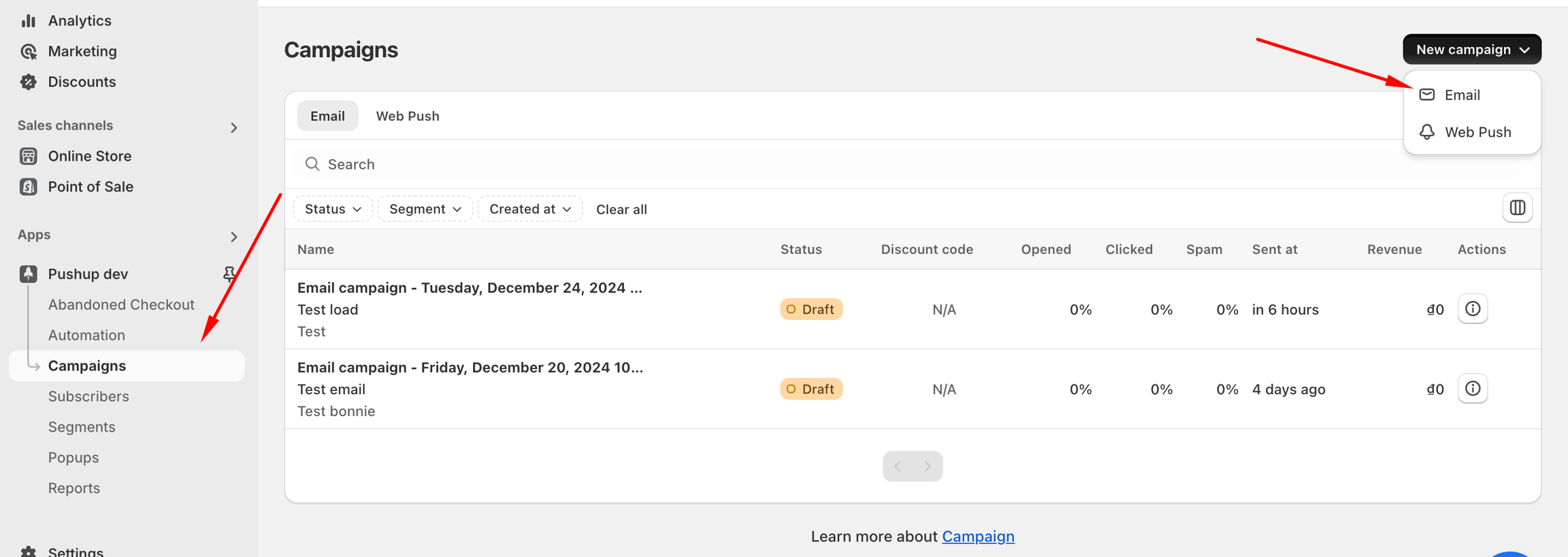Viewport: 1568px width, 557px height.
Task: Click the Point of Sale icon
Action: tap(28, 187)
